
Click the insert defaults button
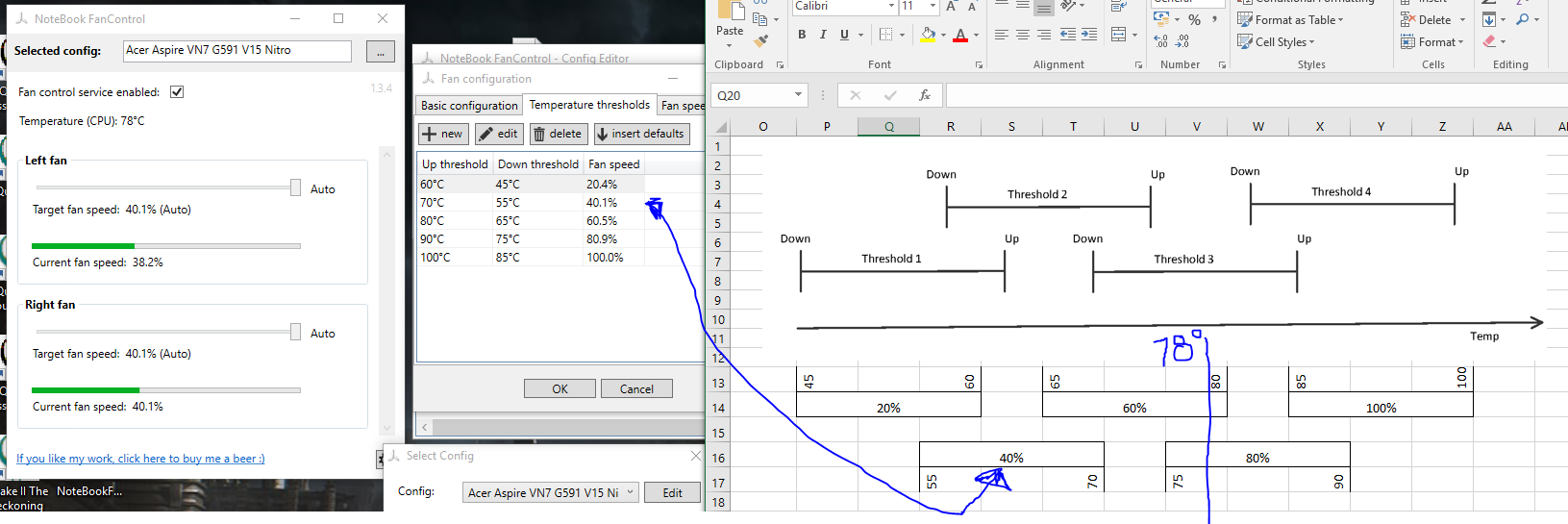pyautogui.click(x=640, y=134)
